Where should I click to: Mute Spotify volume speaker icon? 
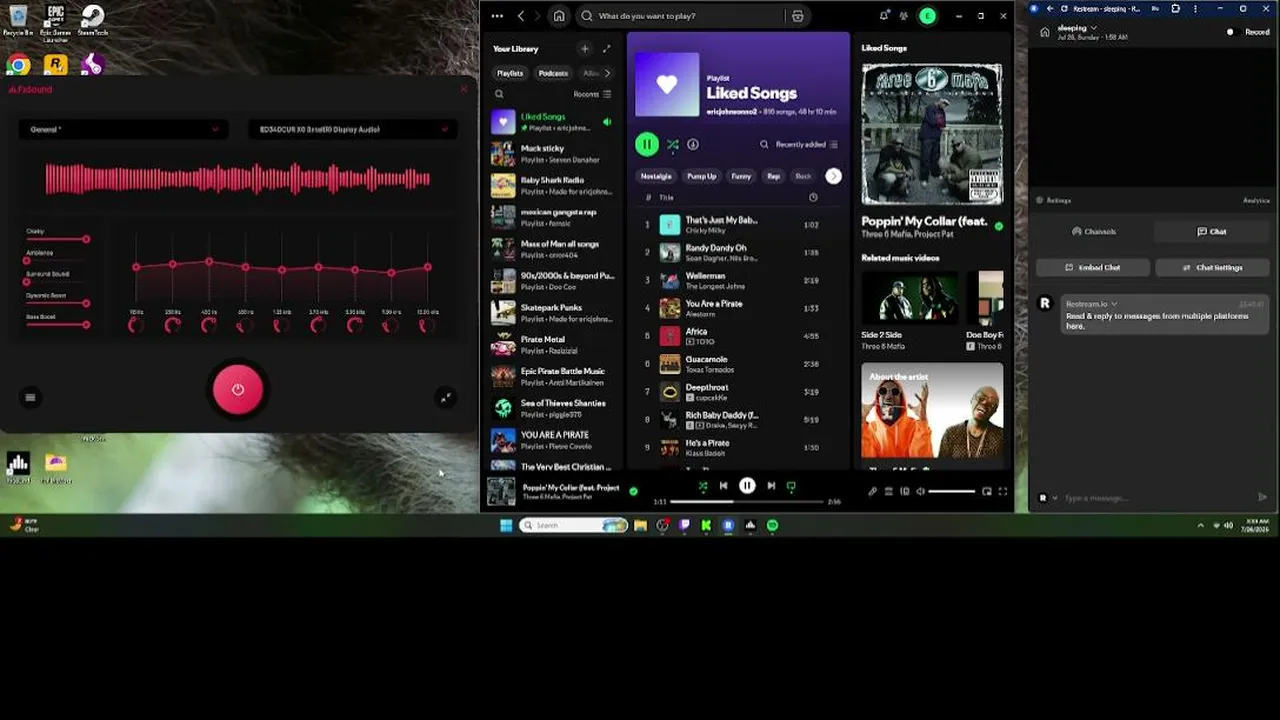pos(921,491)
